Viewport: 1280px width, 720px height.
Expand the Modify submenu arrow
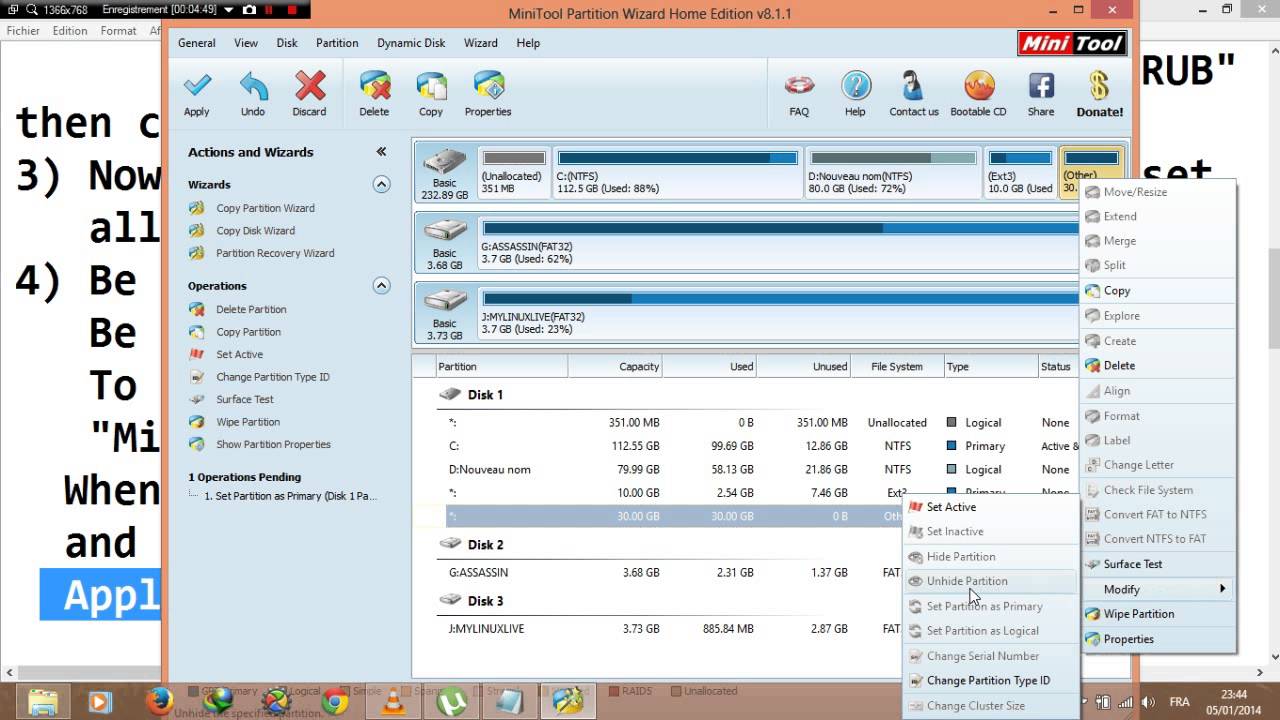coord(1222,589)
